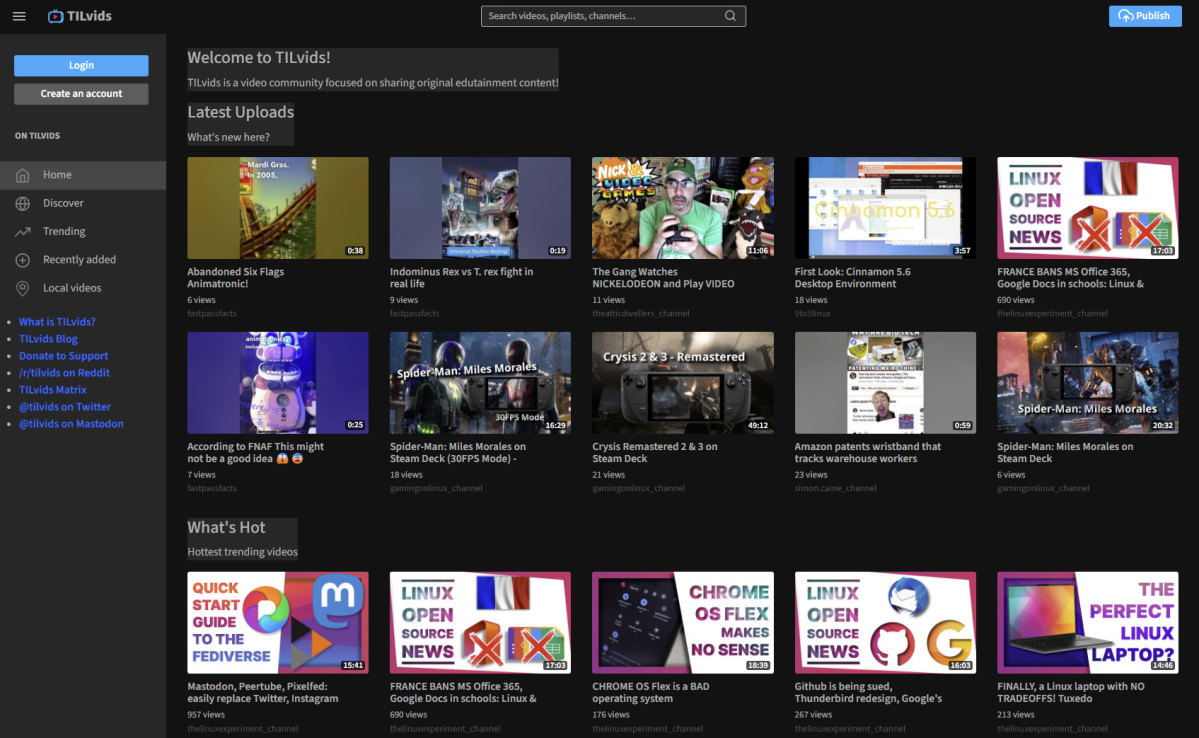This screenshot has height=738, width=1199.
Task: Click title 'CHROME OS Flex is a BAD operating system'
Action: [651, 692]
